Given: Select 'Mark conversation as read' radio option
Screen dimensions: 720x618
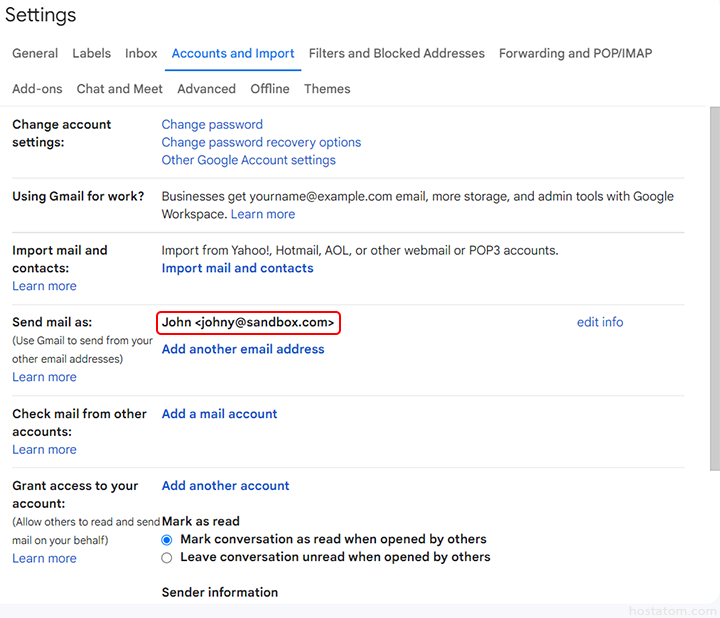Looking at the screenshot, I should 167,539.
